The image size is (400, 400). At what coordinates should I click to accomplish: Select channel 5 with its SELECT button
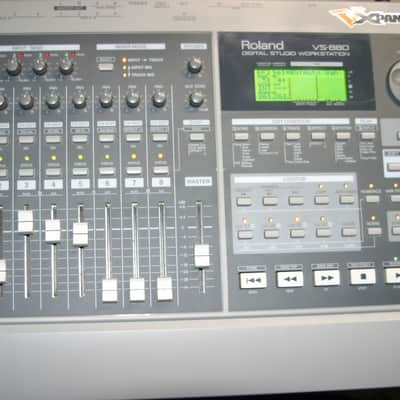[x=80, y=138]
